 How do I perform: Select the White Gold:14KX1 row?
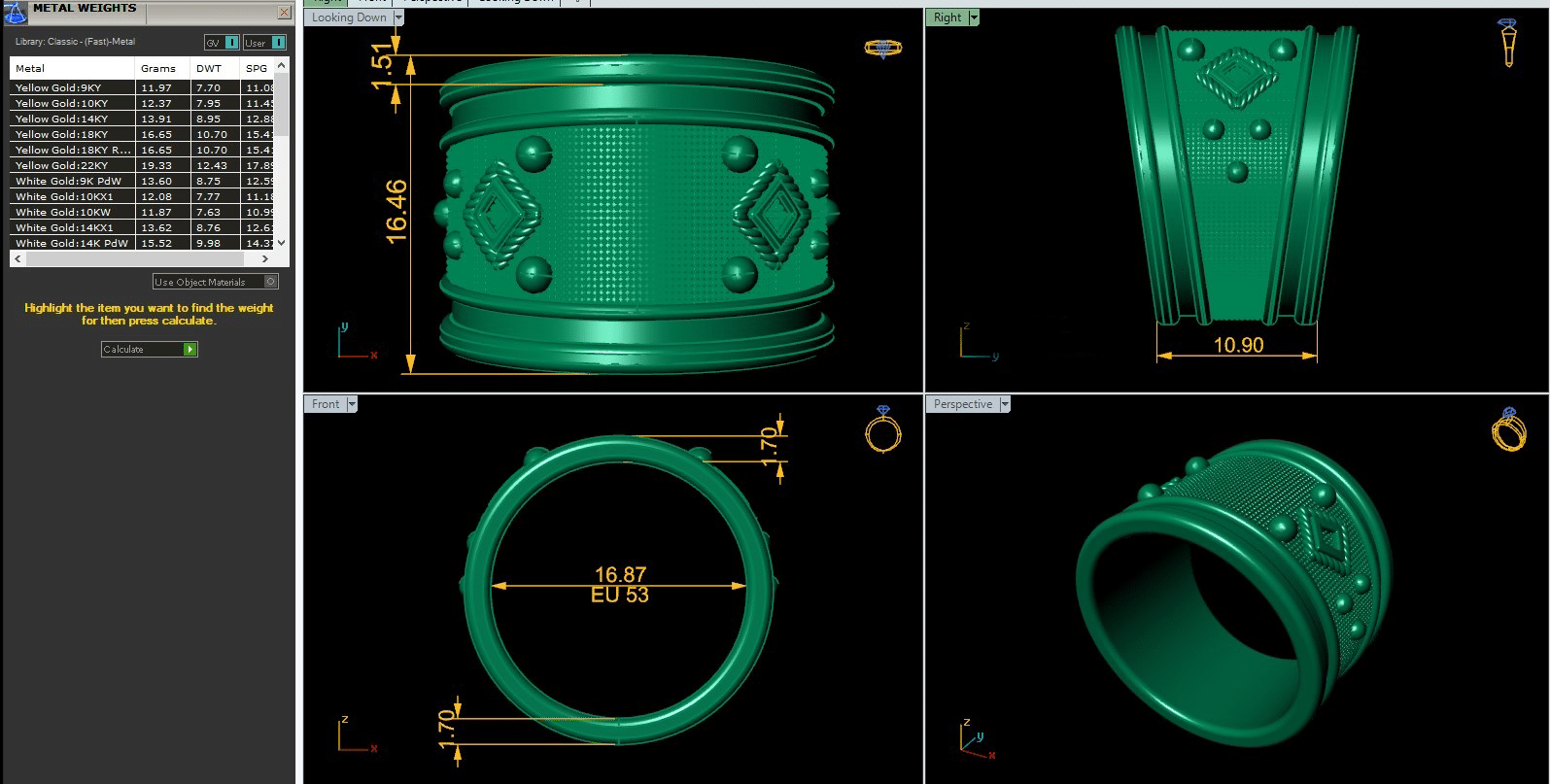142,227
